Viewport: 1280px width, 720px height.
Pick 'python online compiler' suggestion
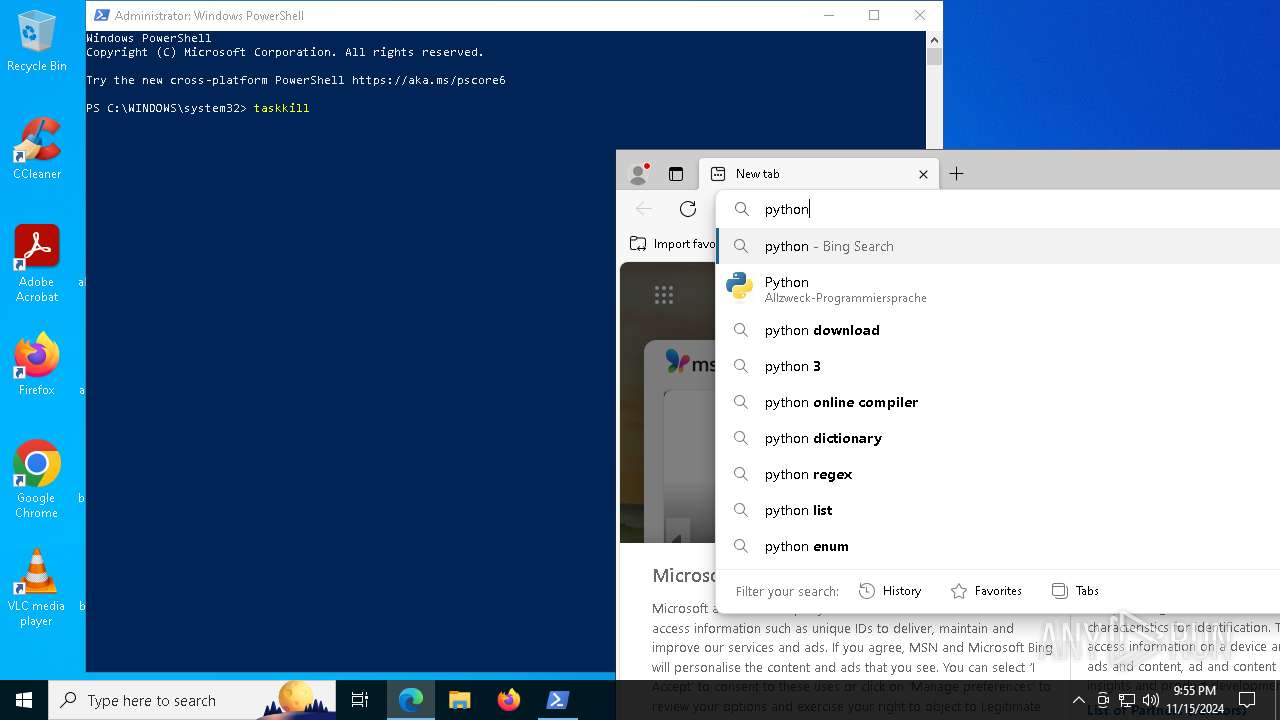tap(998, 402)
